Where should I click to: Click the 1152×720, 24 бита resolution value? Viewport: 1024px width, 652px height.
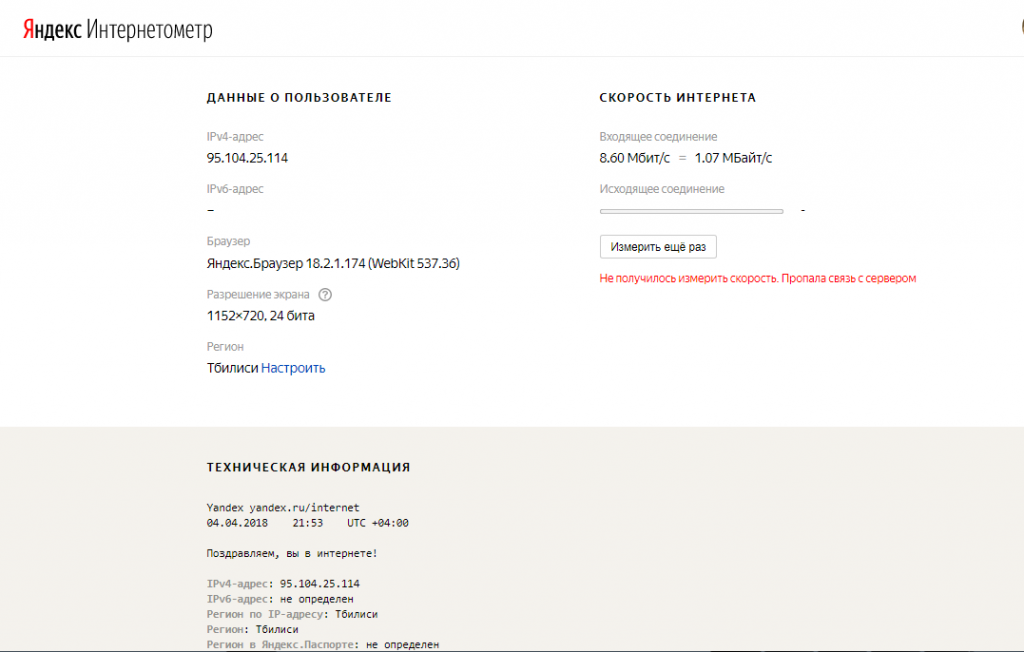(x=260, y=316)
